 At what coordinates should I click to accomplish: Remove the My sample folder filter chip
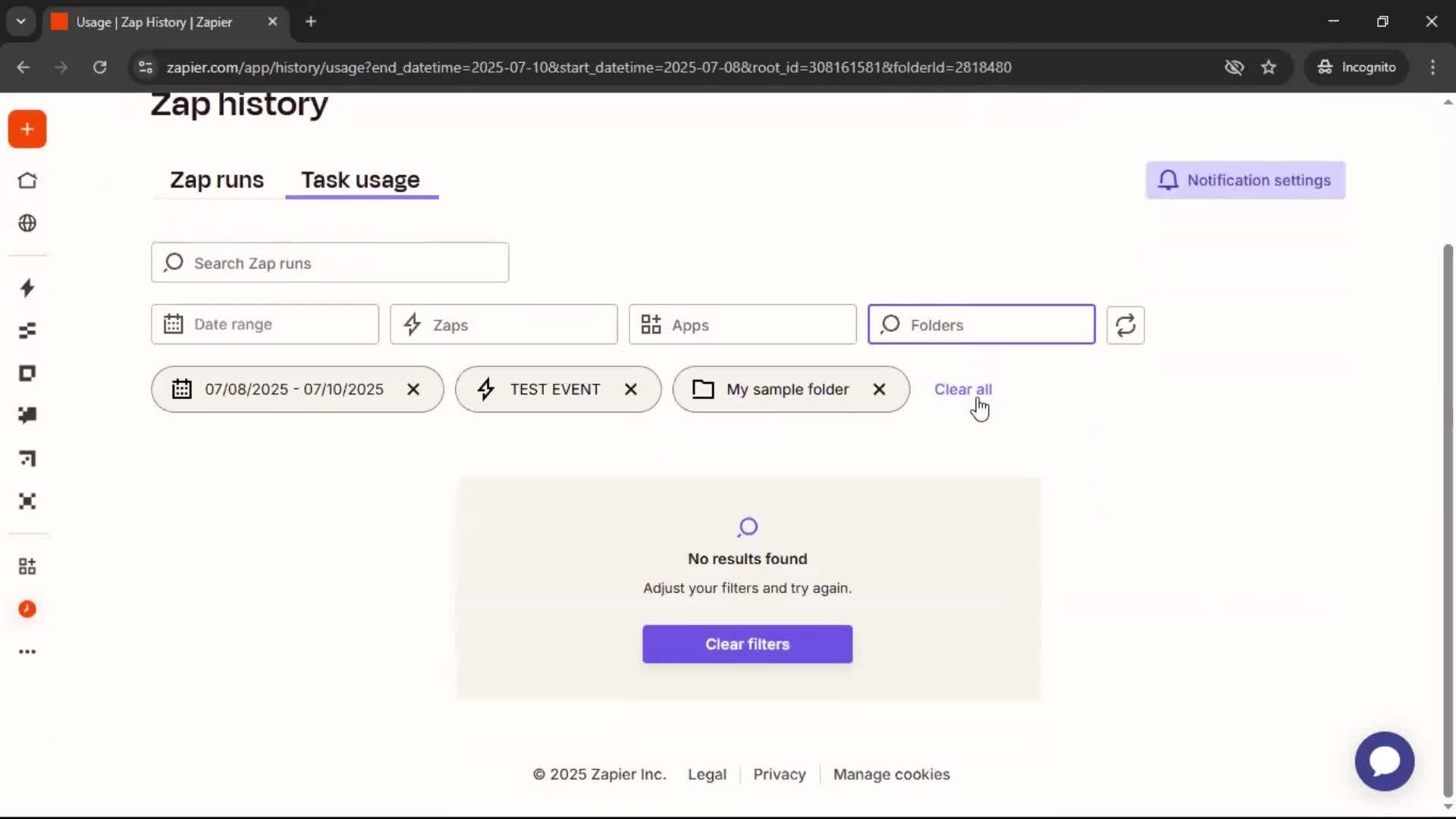[x=880, y=389]
